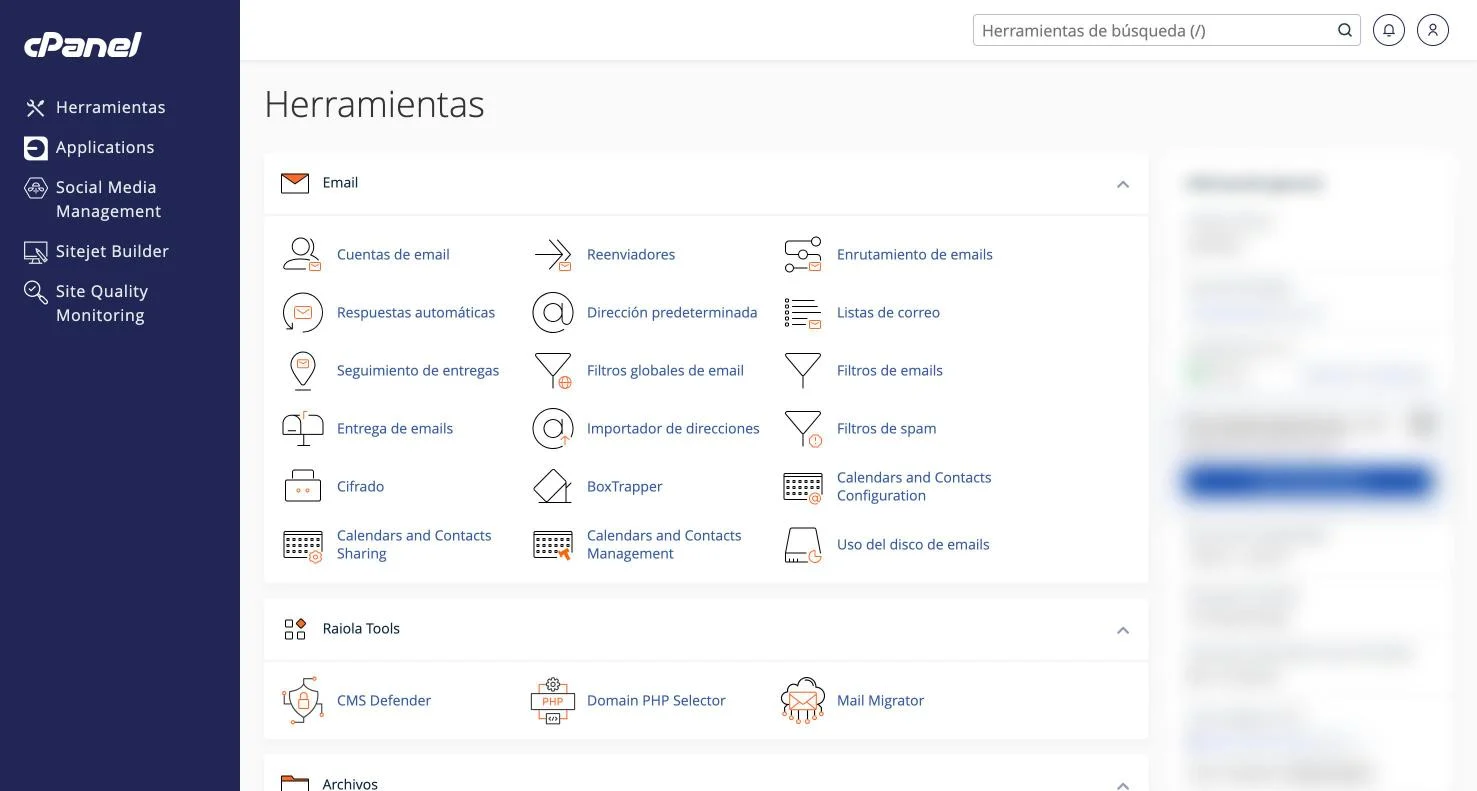Open the Filtros de spam funnel icon
Viewport: 1477px width, 791px height.
(803, 429)
